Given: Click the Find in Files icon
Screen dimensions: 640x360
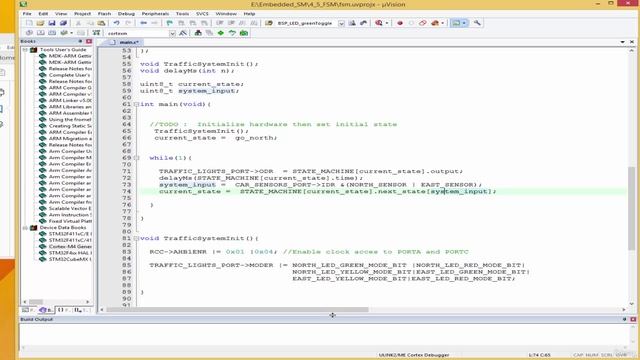Looking at the screenshot, I should click(x=269, y=23).
